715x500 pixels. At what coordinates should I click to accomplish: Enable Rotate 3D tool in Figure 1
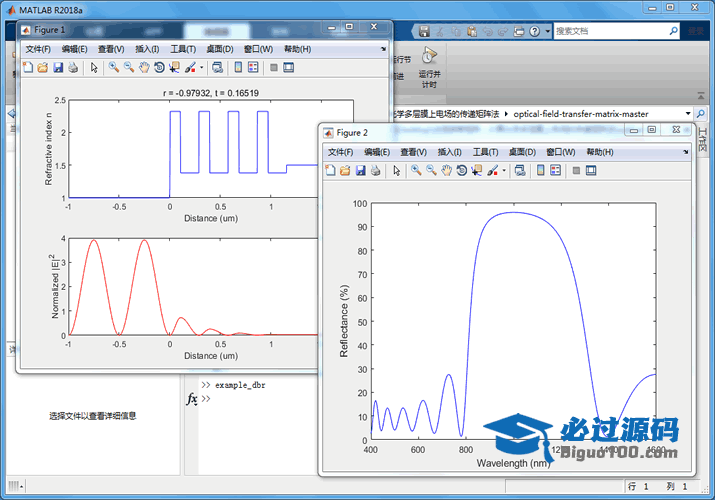point(159,67)
